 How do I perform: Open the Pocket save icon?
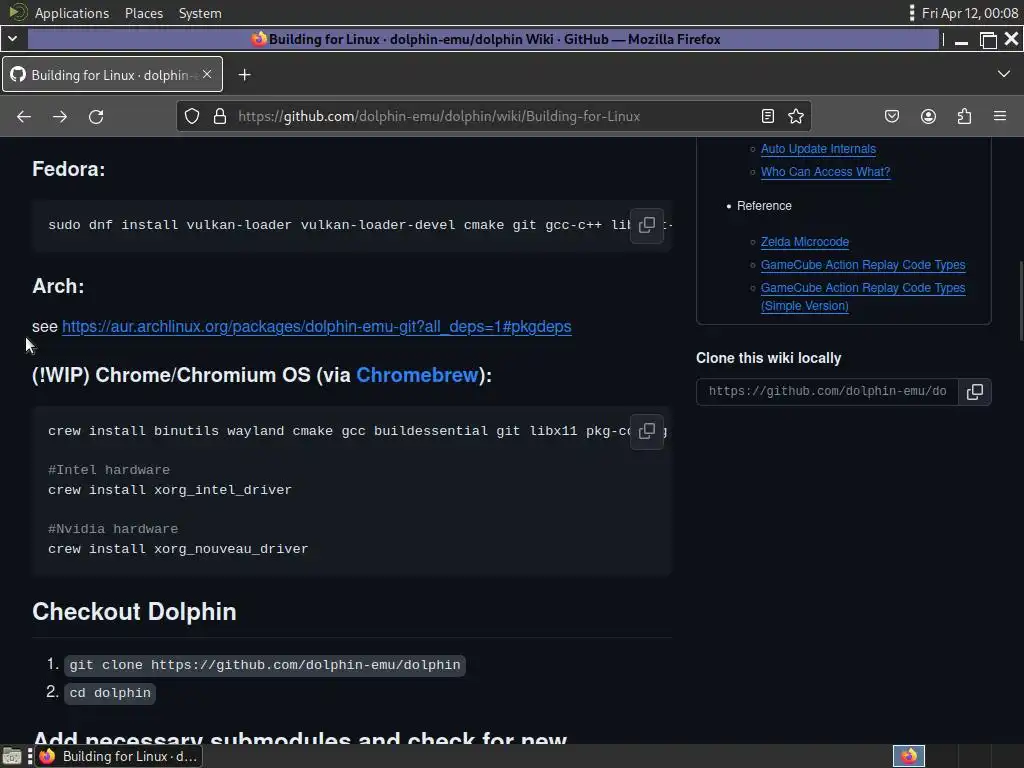(891, 116)
